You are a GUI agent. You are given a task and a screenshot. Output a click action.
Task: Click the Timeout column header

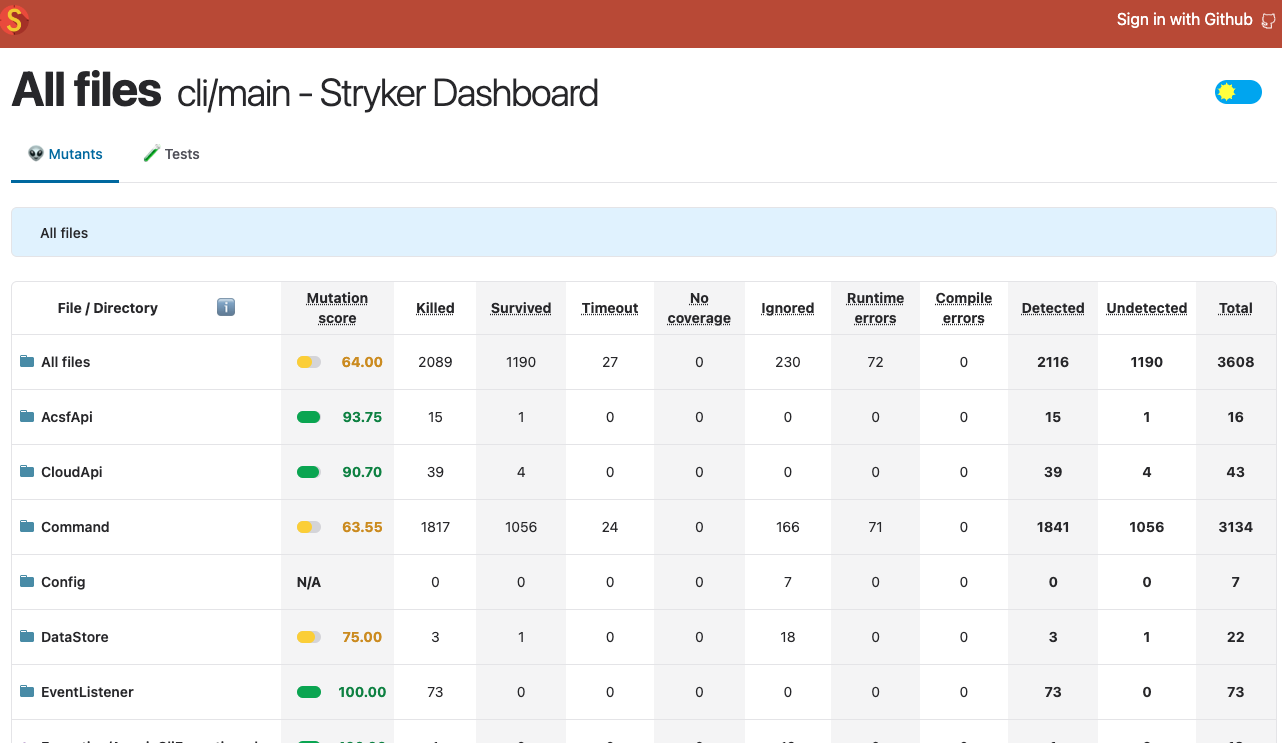610,308
